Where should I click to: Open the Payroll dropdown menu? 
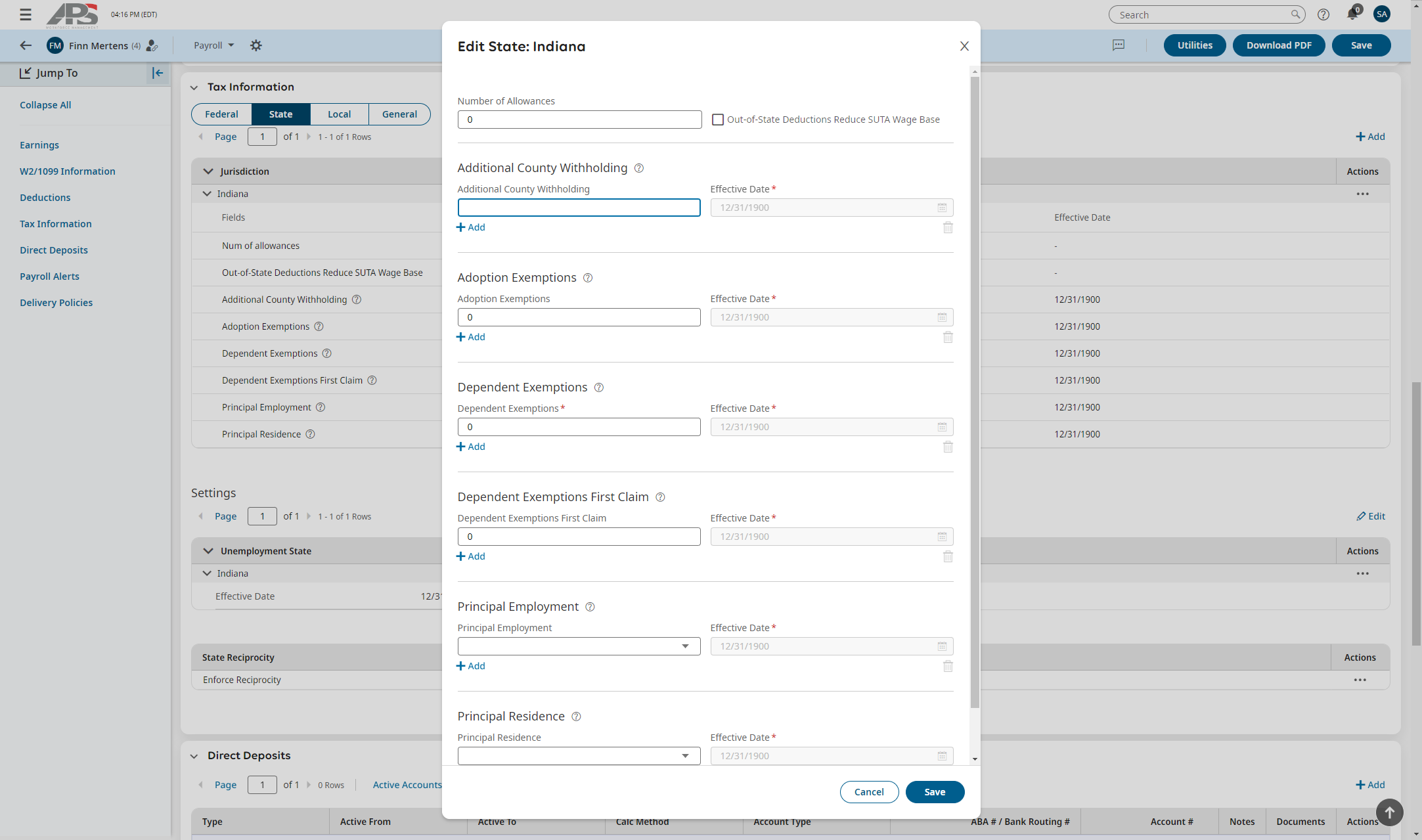pos(213,45)
